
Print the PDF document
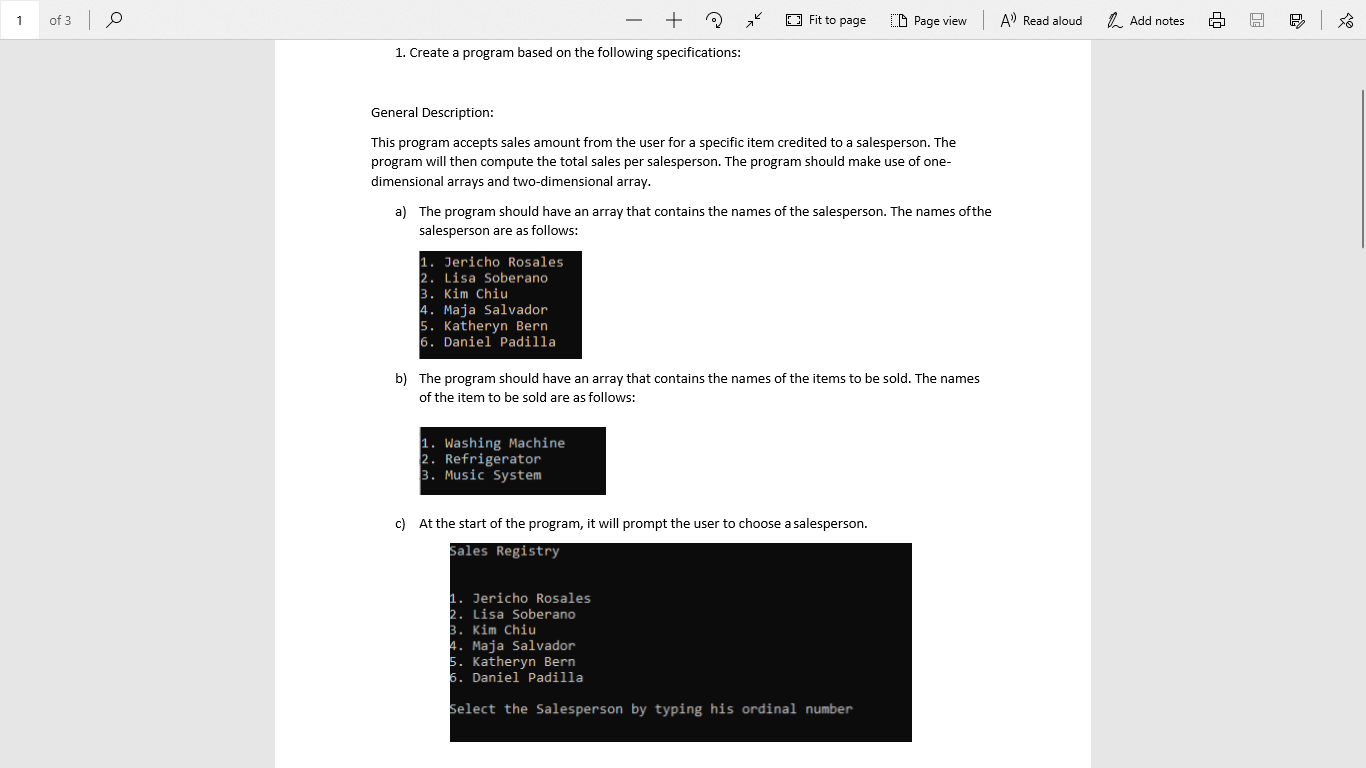coord(1216,19)
